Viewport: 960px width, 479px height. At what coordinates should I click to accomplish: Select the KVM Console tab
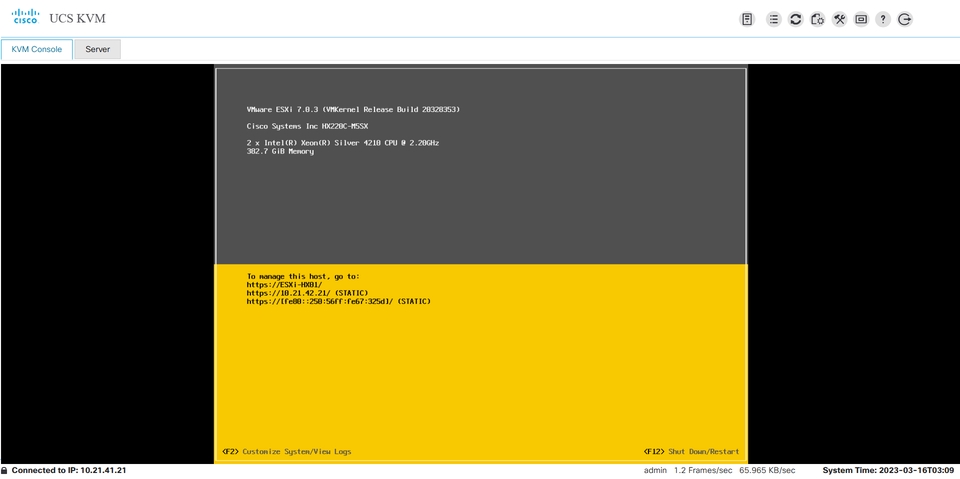click(x=37, y=49)
